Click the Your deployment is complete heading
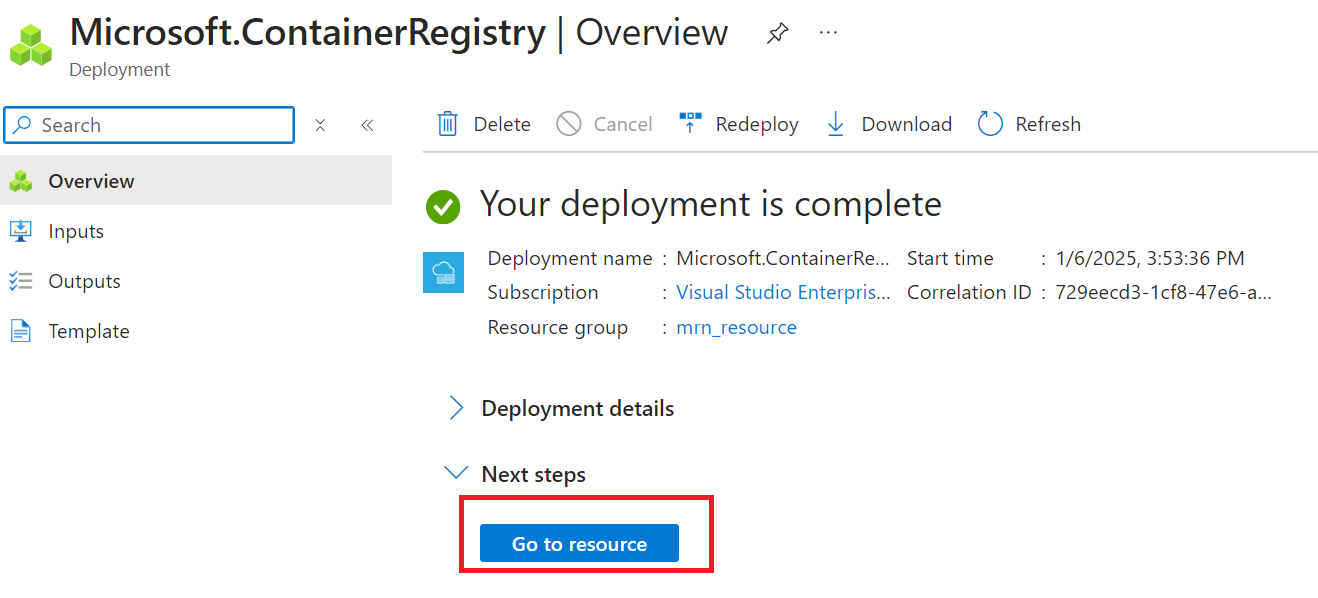The width and height of the screenshot is (1318, 598). coord(711,204)
